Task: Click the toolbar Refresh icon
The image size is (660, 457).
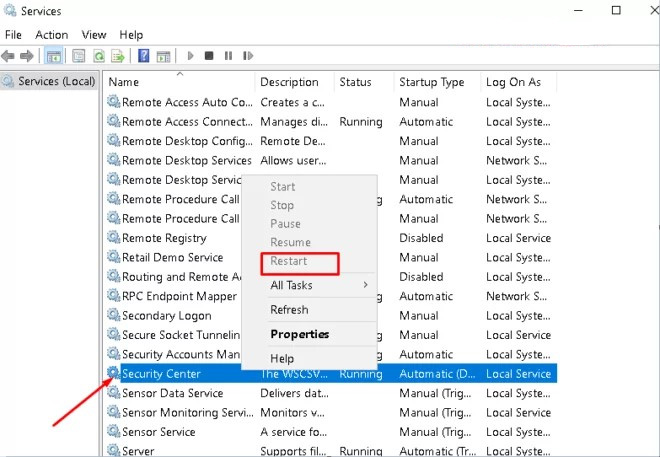Action: [99, 56]
